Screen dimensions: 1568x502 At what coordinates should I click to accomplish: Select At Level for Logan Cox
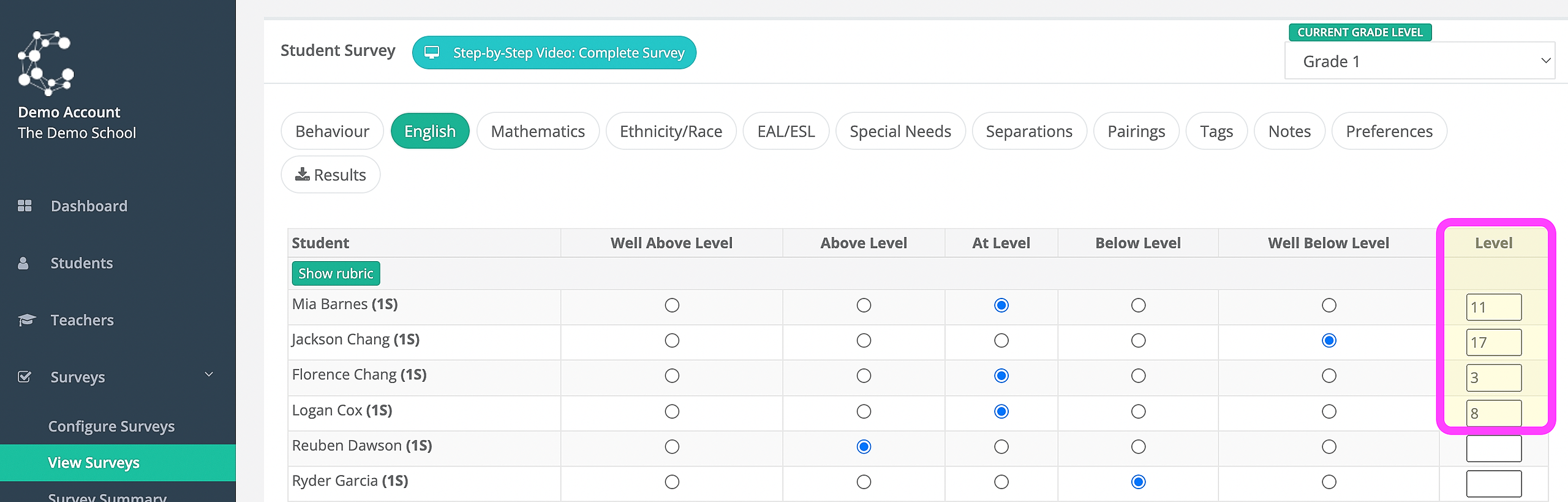pos(1001,411)
